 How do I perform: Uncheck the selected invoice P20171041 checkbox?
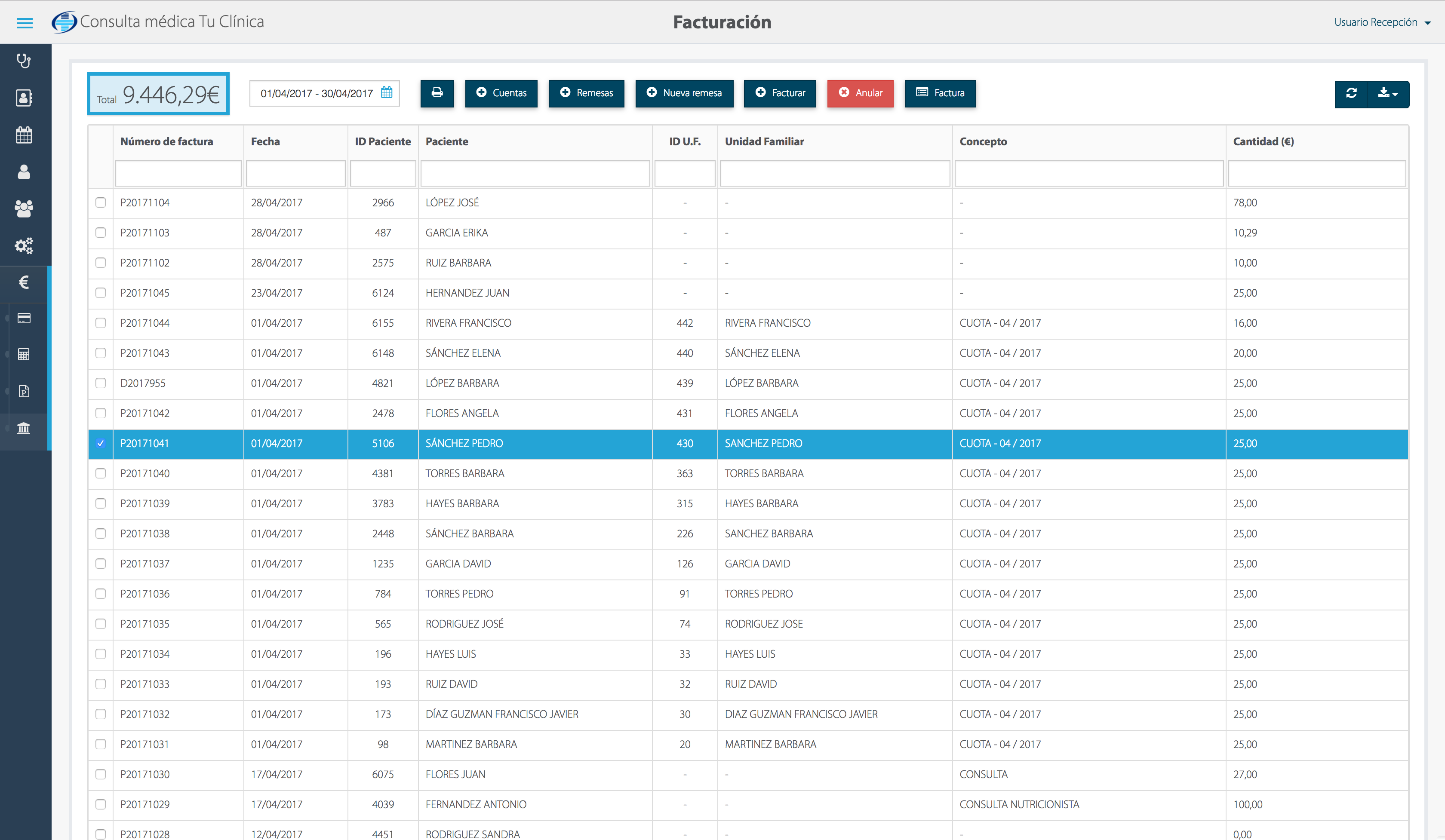pos(100,443)
